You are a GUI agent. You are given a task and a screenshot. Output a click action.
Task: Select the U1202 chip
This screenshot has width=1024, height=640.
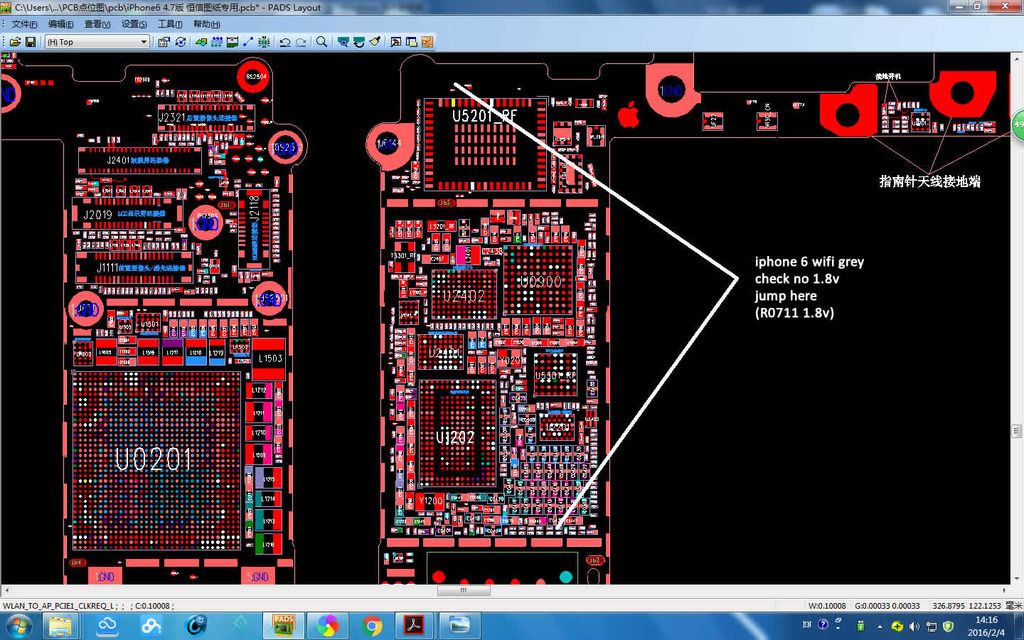click(456, 434)
